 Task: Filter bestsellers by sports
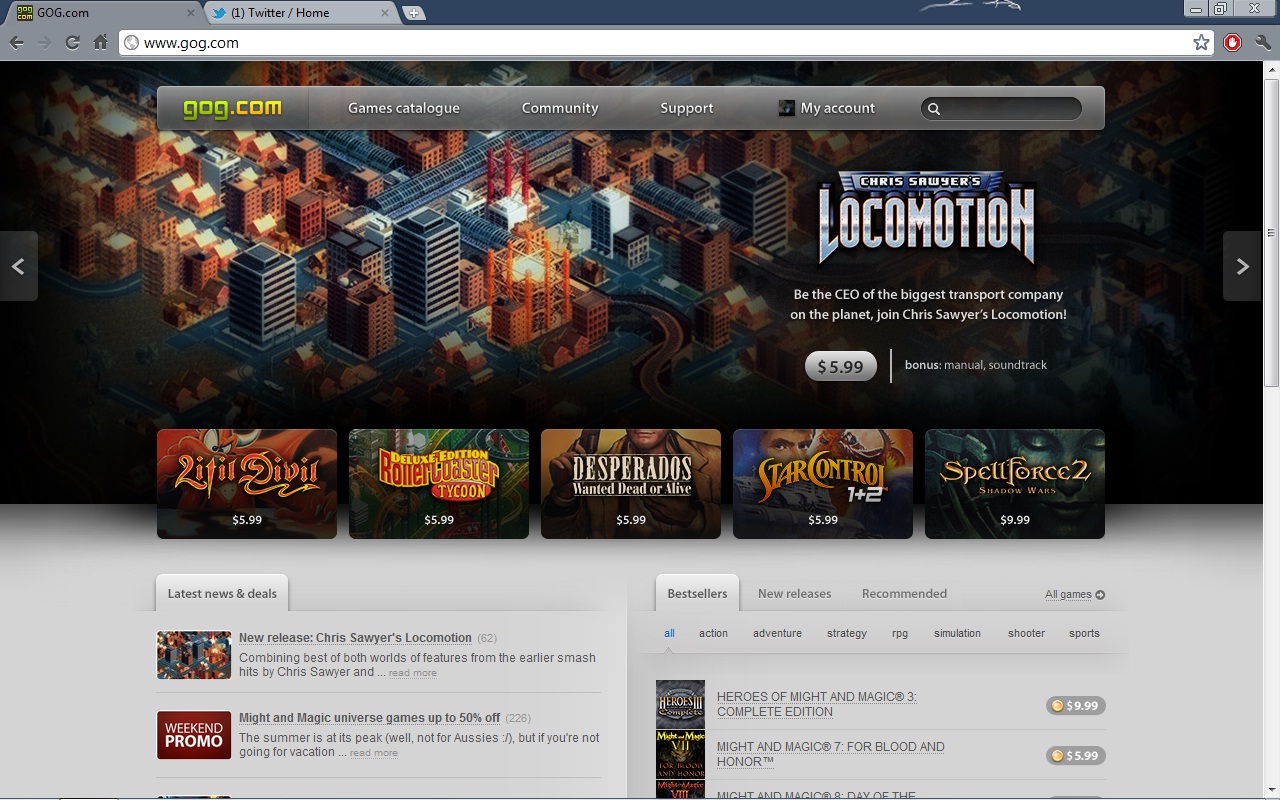coord(1084,633)
